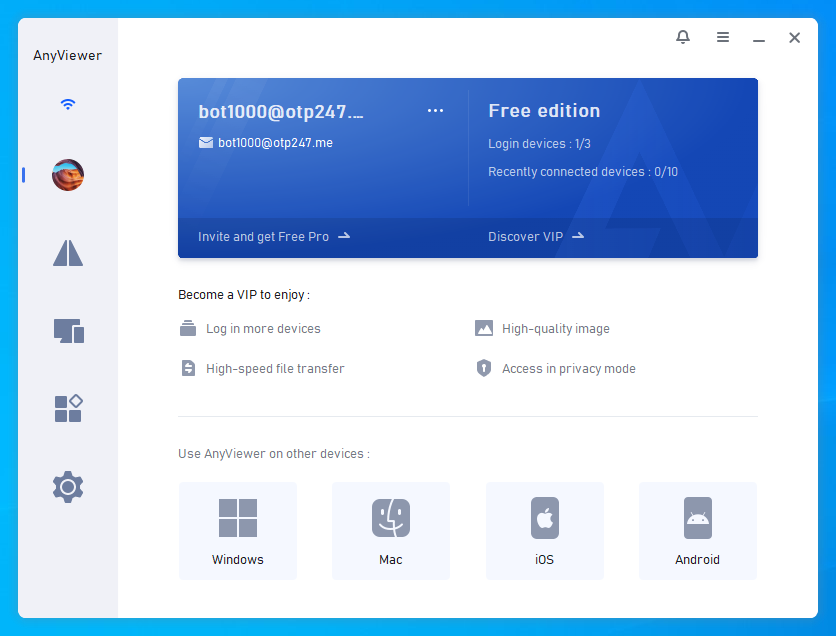836x636 pixels.
Task: Select the Mac download tile
Action: 391,531
